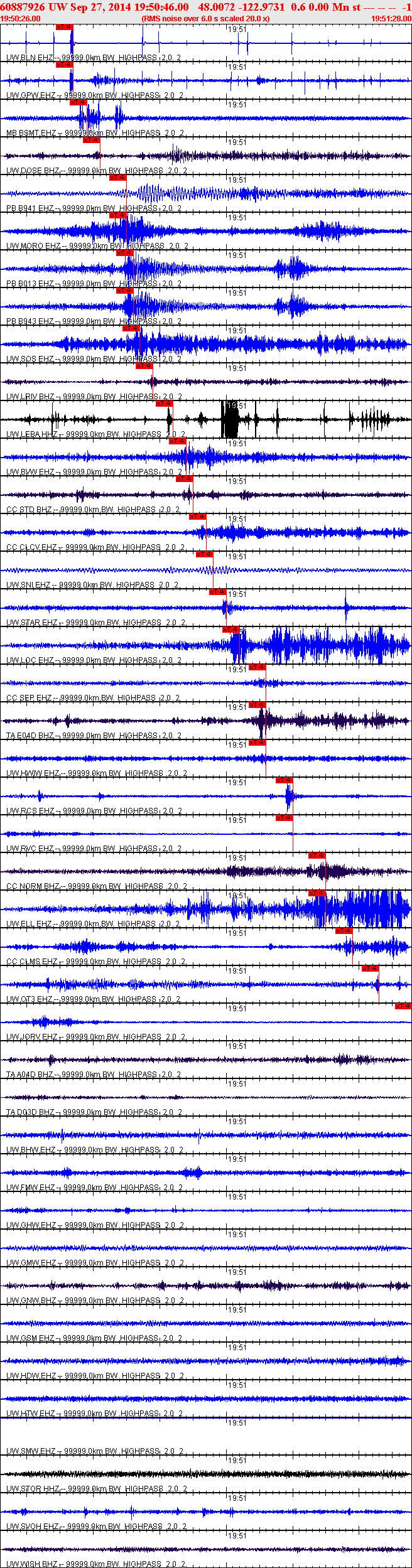Pick the red arrival flag on UW.SNI
Viewport: 412px width, 1568px height.
pyautogui.click(x=205, y=554)
